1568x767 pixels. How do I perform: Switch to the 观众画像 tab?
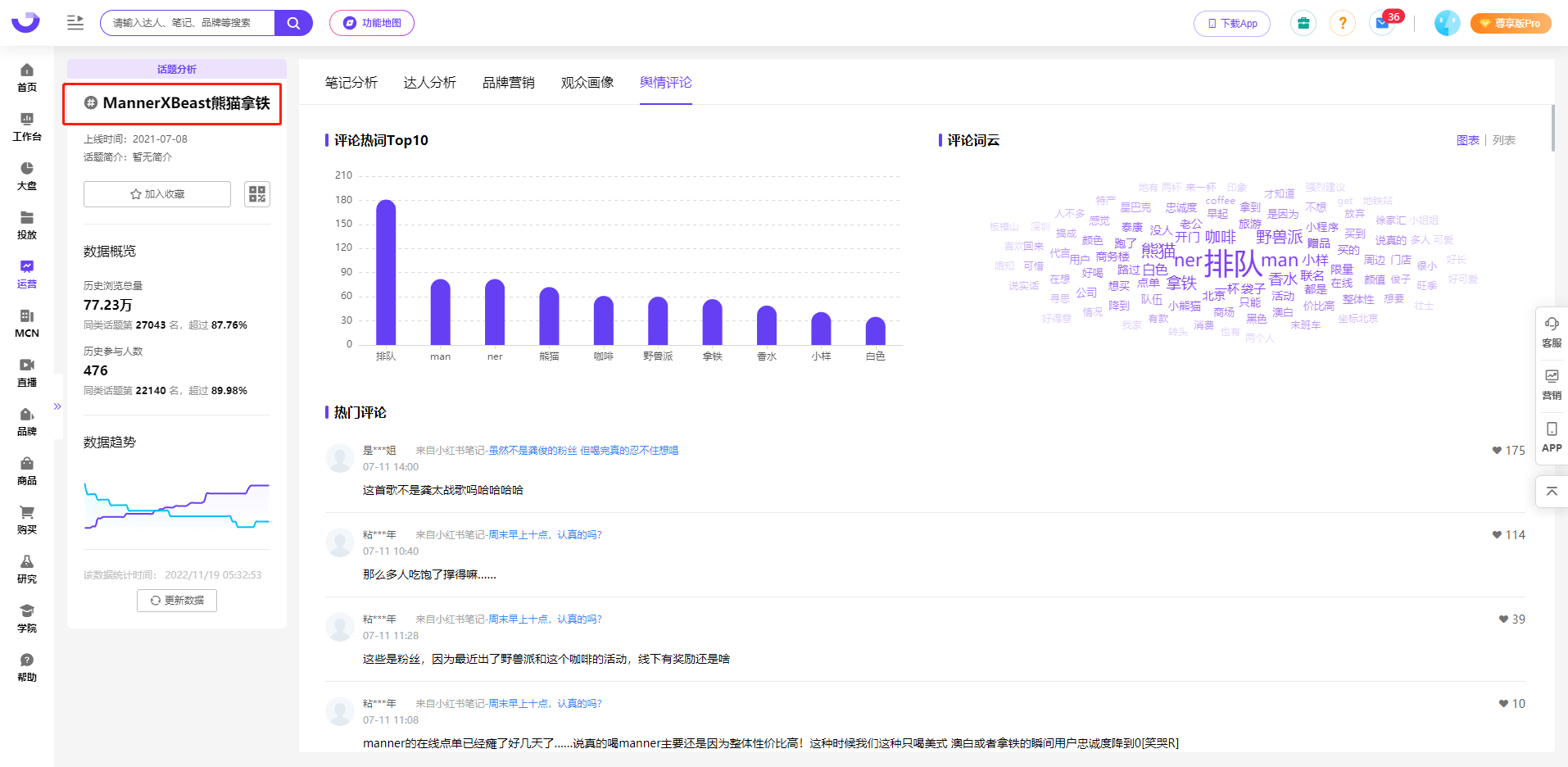tap(587, 82)
